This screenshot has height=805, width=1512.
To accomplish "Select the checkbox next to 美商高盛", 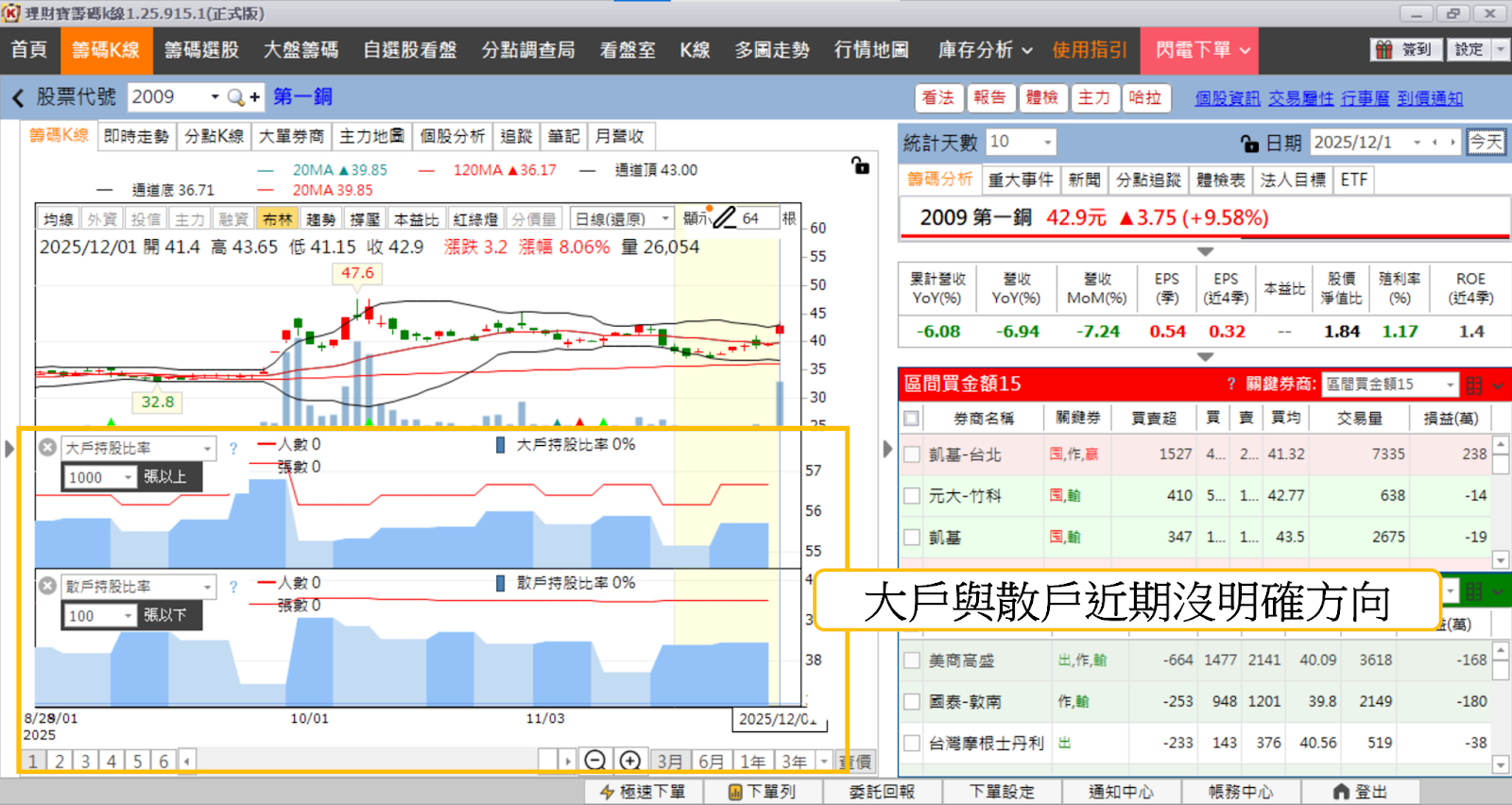I will (x=912, y=660).
